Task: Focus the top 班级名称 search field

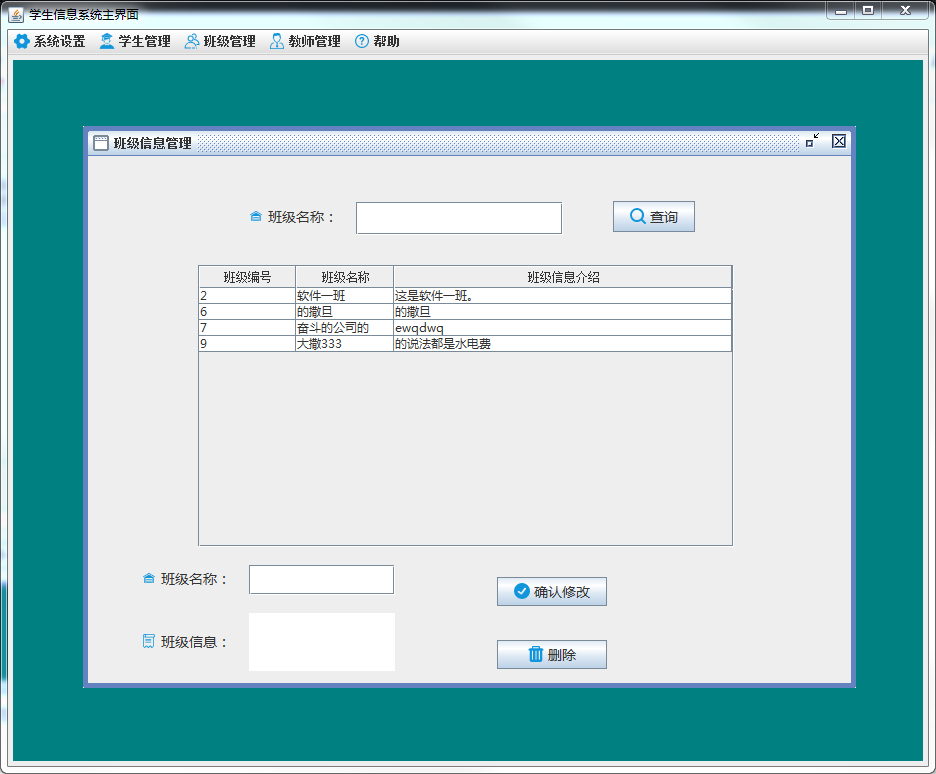Action: click(458, 218)
